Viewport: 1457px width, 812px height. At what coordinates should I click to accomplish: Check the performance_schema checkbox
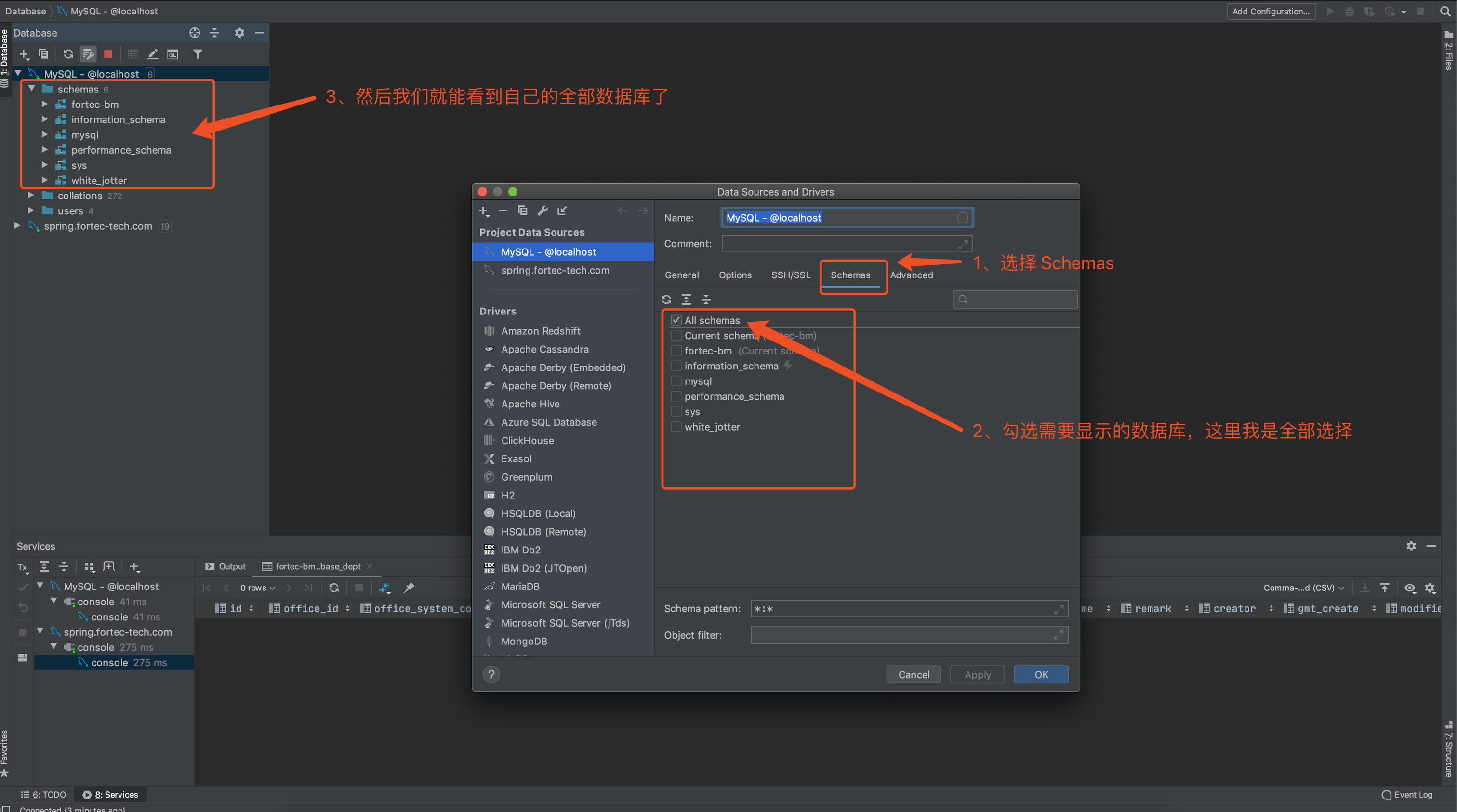(676, 396)
